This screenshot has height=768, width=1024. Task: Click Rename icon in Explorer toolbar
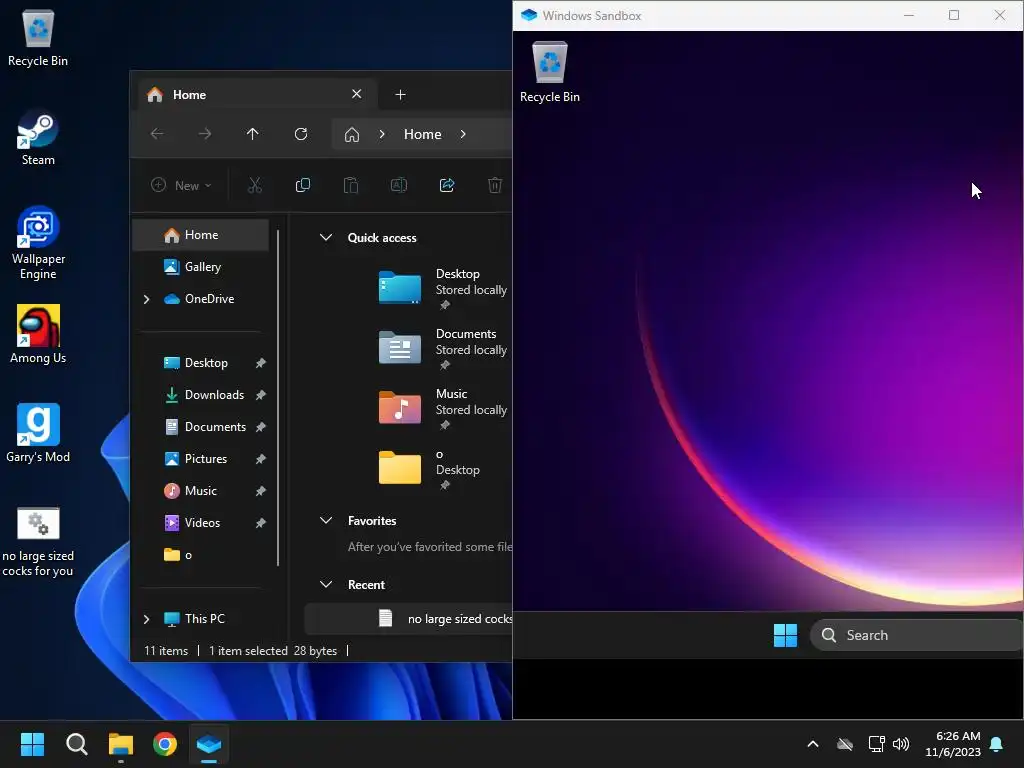tap(399, 185)
